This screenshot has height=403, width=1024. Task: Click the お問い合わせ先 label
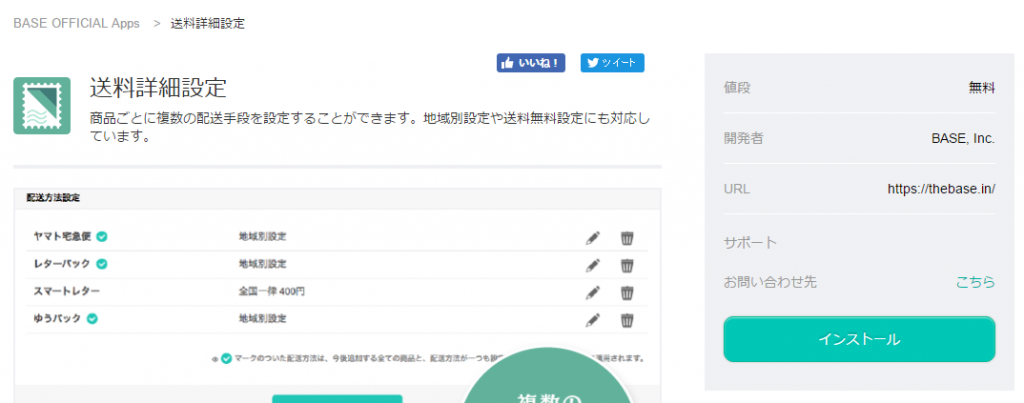[x=770, y=282]
